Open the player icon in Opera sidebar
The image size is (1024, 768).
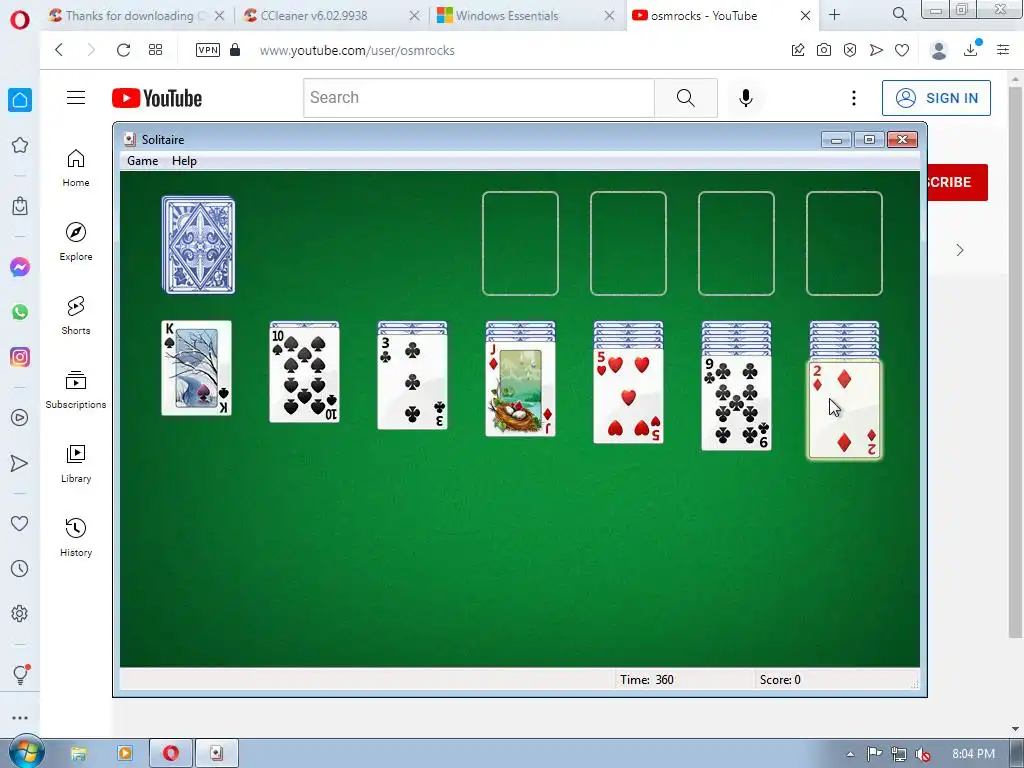[20, 418]
